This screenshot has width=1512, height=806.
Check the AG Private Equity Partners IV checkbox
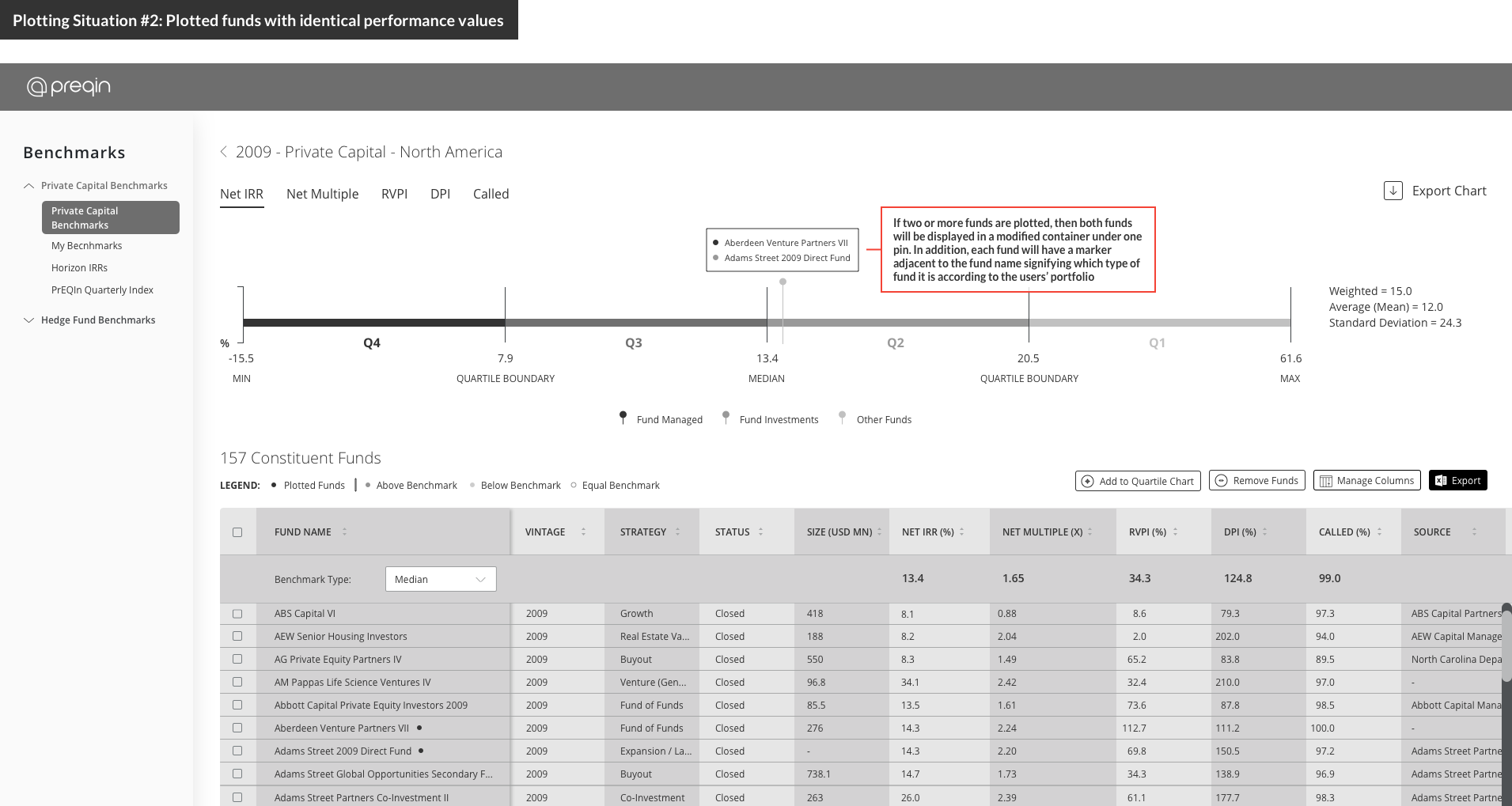237,659
